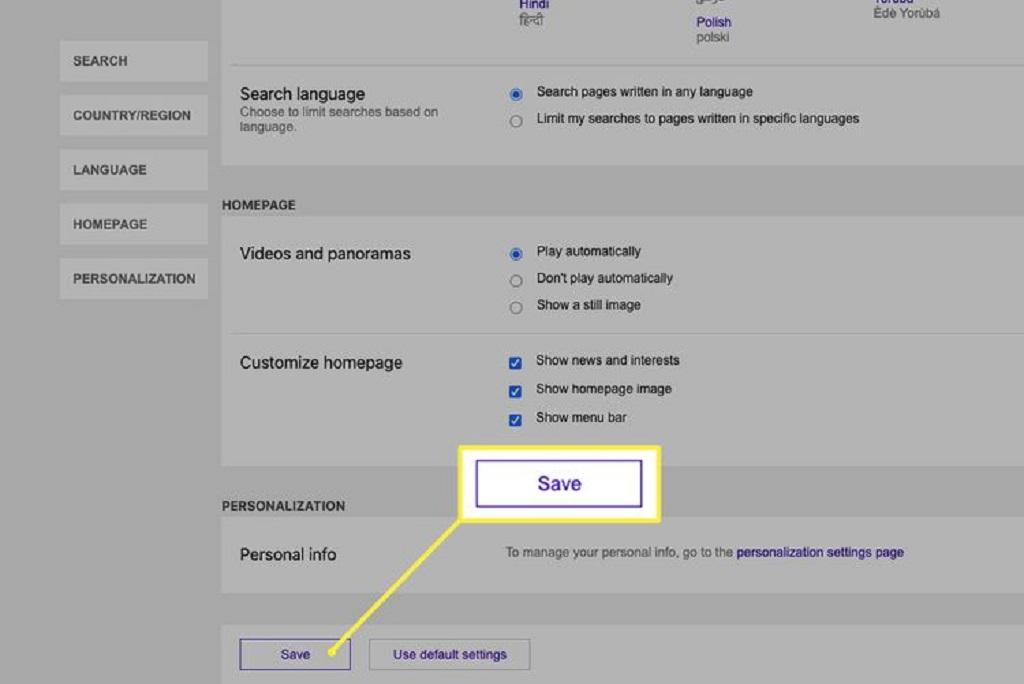Open the SEARCH settings section
Screen dimensions: 1024x684
point(133,61)
